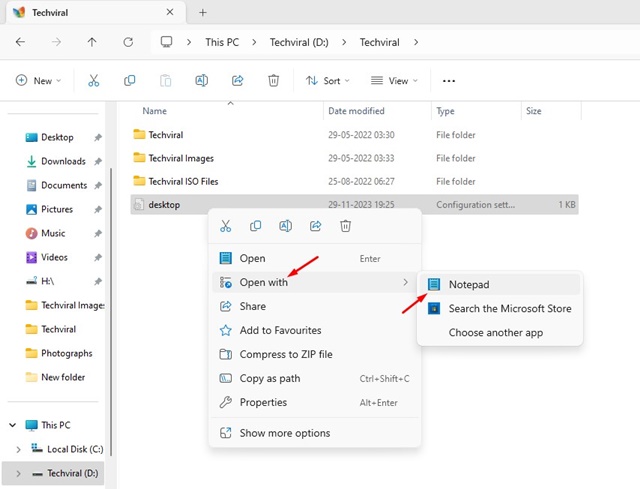Open the See more ellipsis menu

(x=449, y=81)
